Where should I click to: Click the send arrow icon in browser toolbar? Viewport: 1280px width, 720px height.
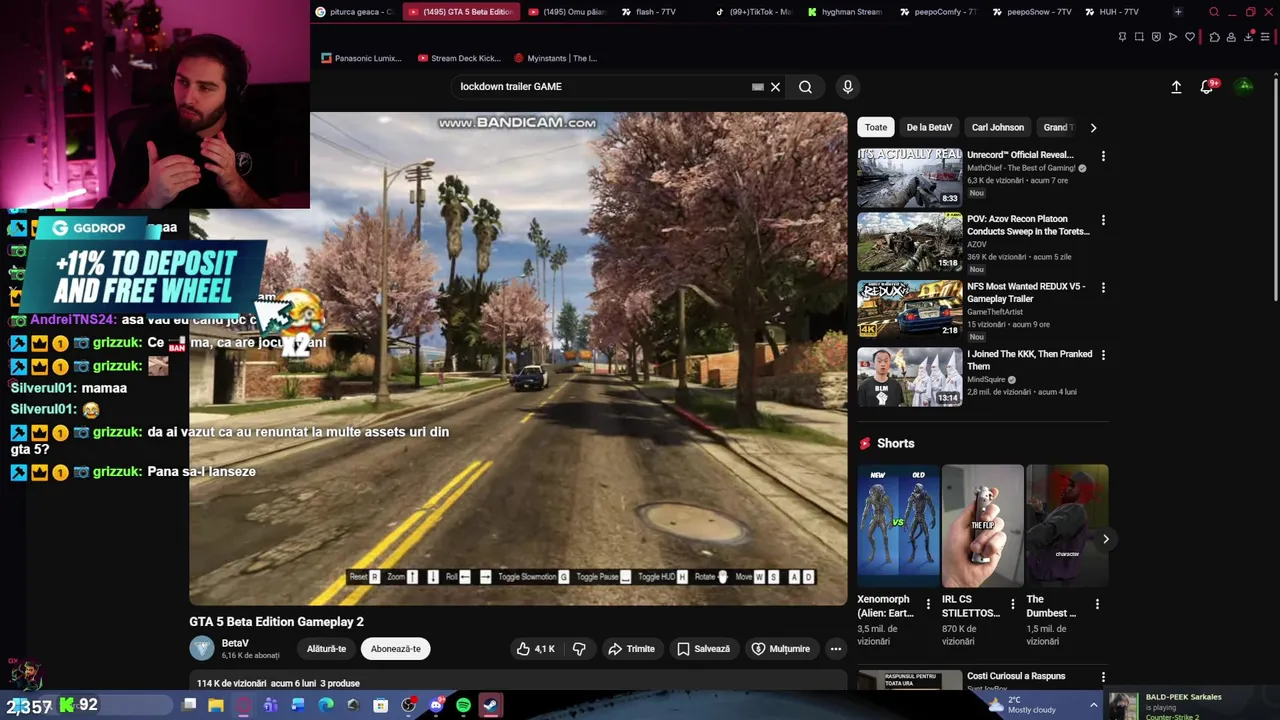(1173, 37)
